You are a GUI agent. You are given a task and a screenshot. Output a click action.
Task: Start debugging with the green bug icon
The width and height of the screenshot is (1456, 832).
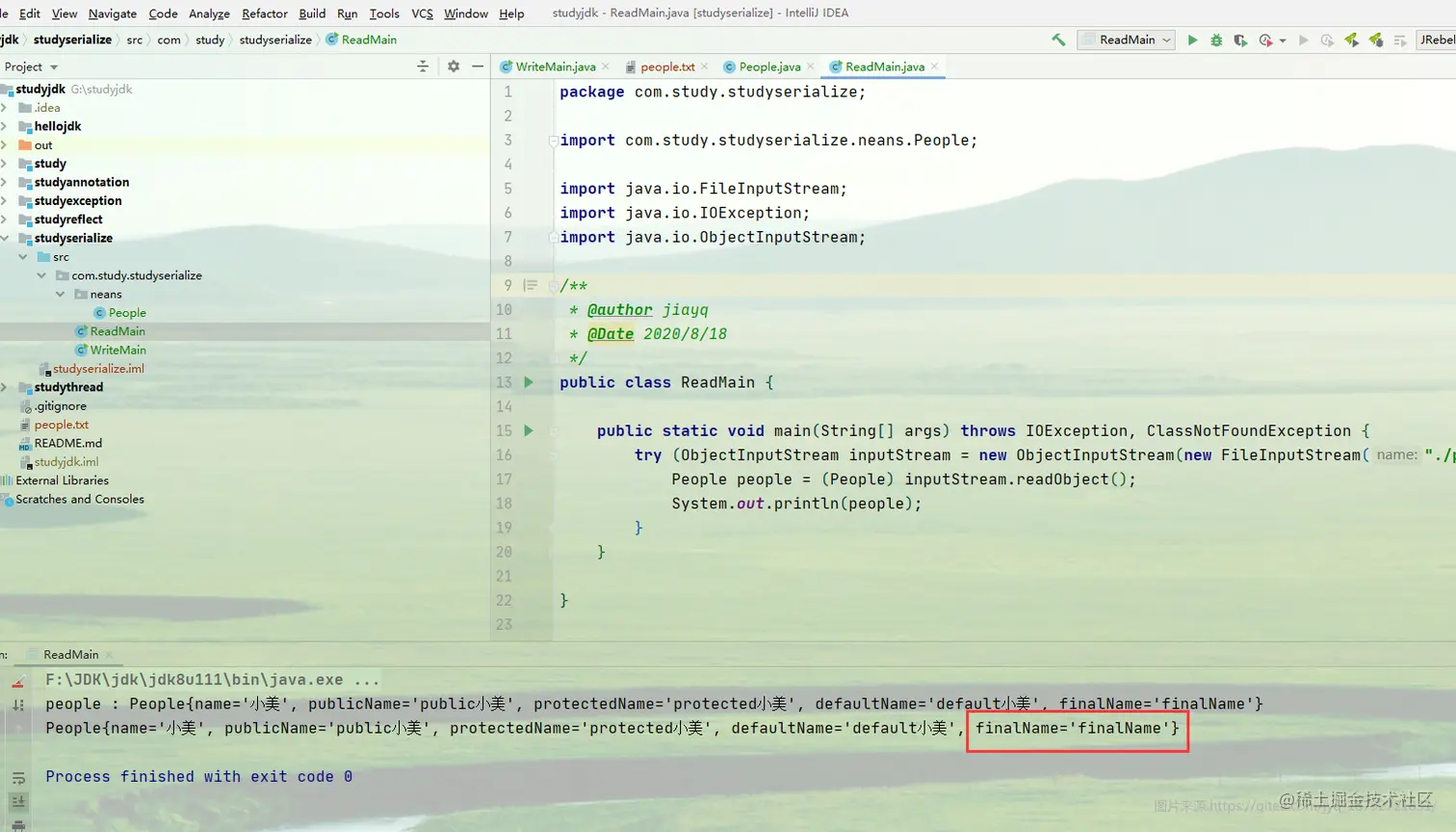(1216, 39)
